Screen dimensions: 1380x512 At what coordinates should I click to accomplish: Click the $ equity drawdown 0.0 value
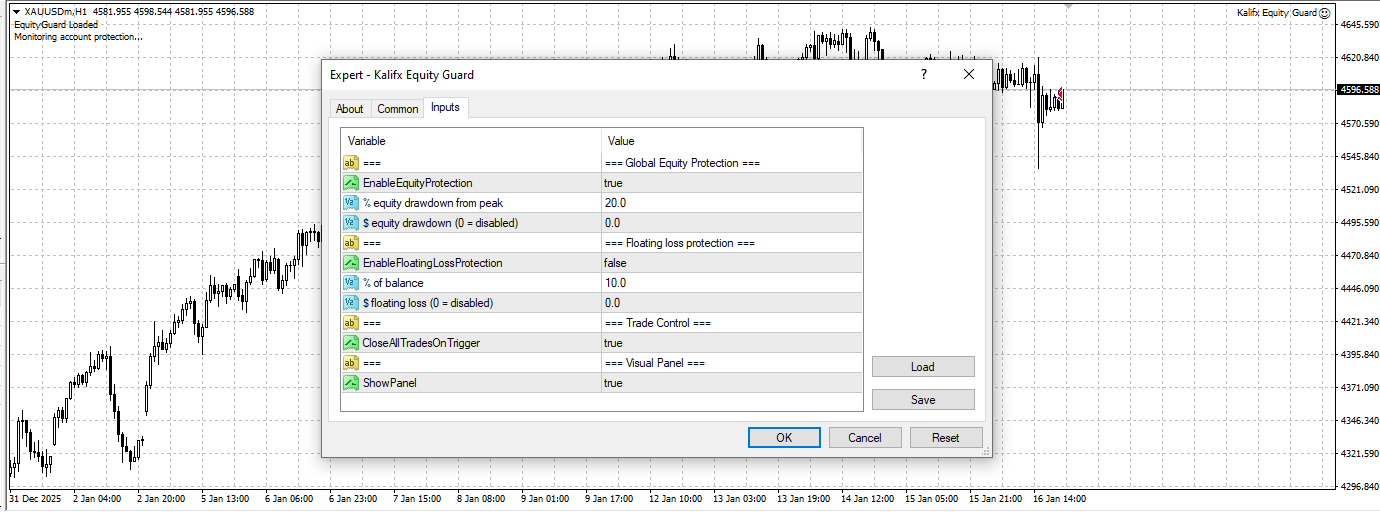point(612,223)
